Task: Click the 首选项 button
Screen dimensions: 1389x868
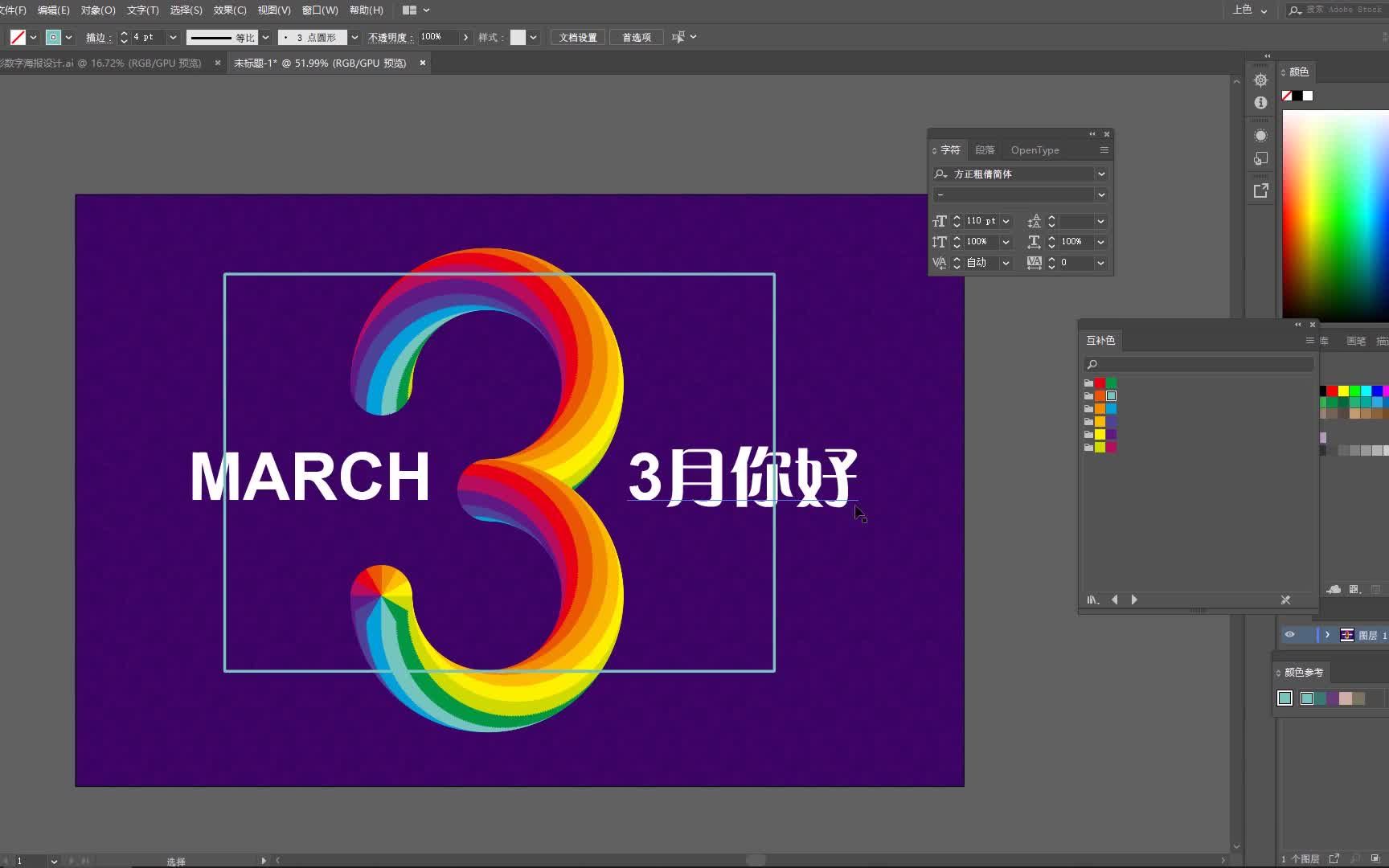Action: coord(635,36)
